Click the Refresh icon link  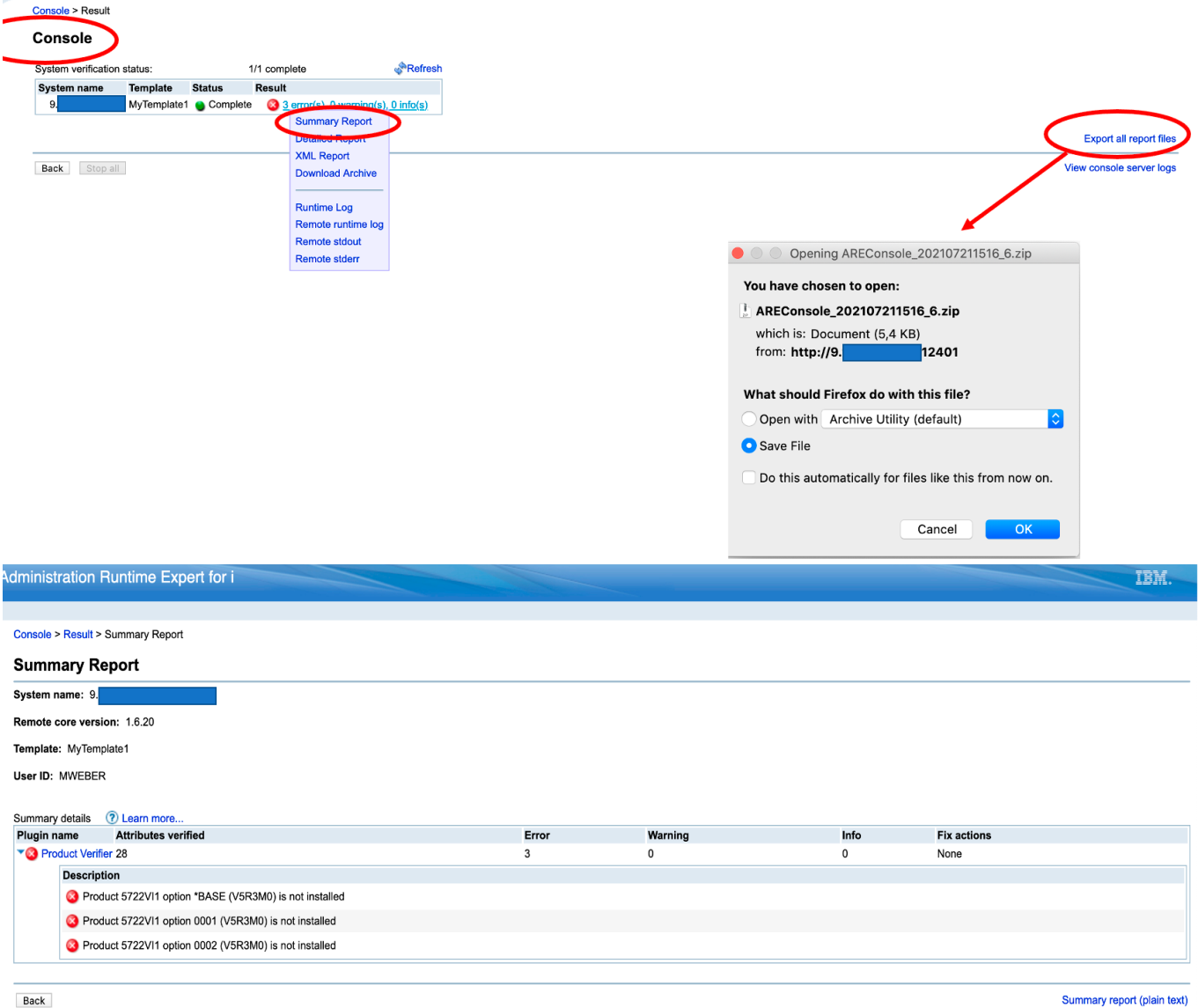click(x=400, y=68)
